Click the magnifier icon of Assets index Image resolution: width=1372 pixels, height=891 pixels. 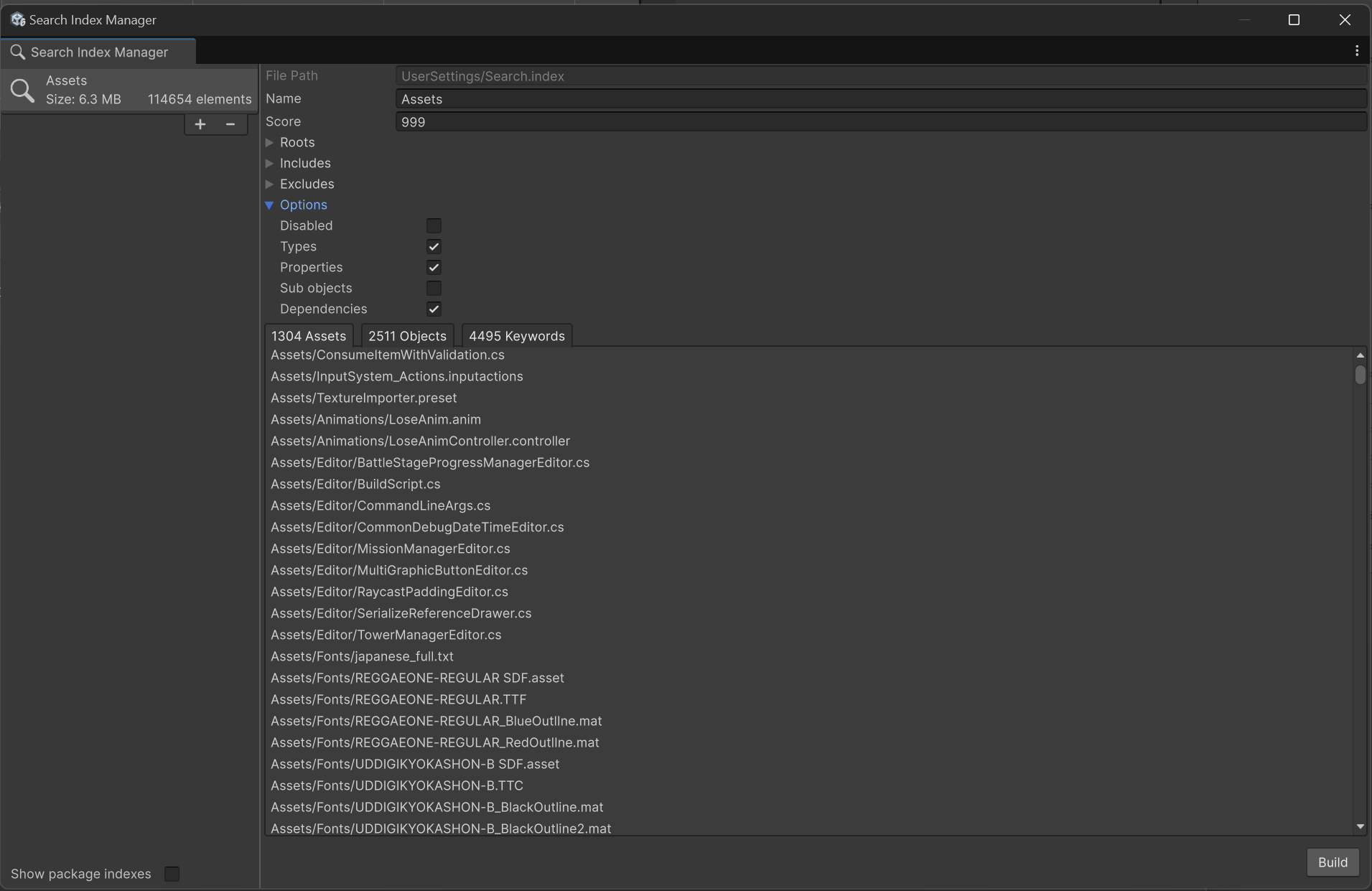click(22, 90)
